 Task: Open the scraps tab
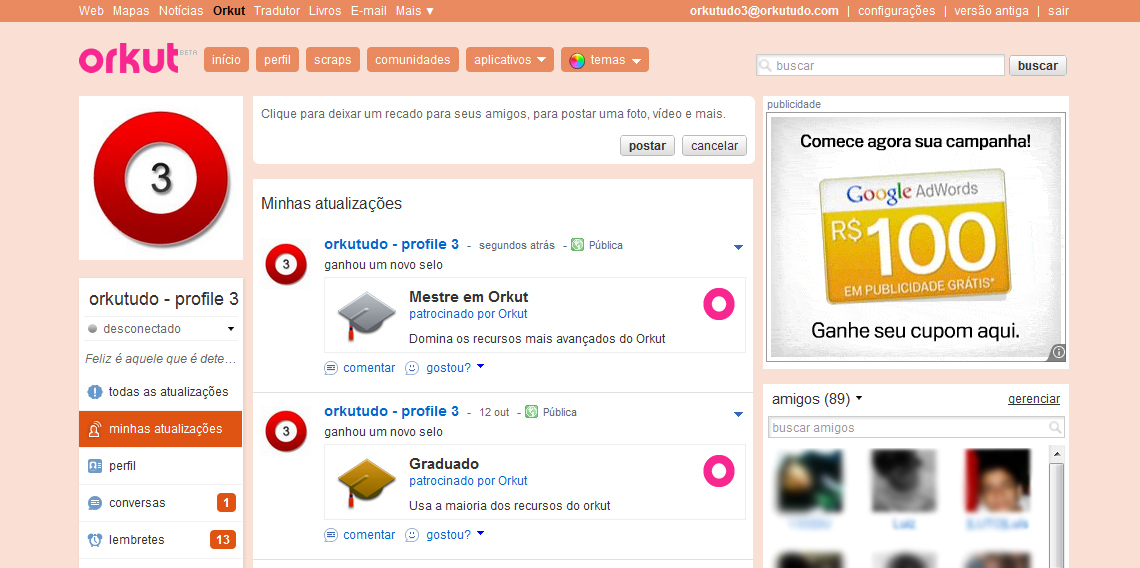[333, 60]
